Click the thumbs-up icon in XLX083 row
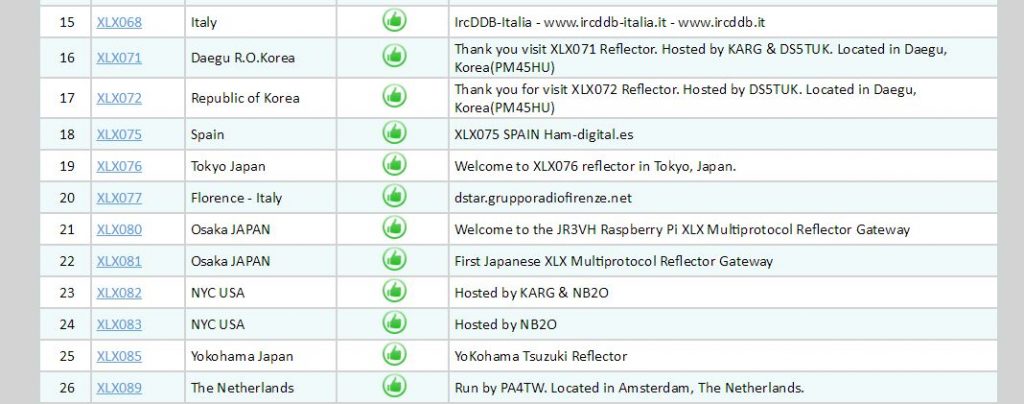 [394, 322]
